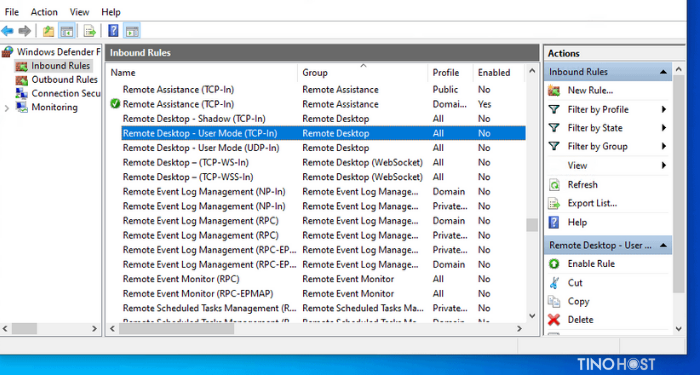Click the Refresh icon in Actions pane
The image size is (700, 375).
[554, 185]
